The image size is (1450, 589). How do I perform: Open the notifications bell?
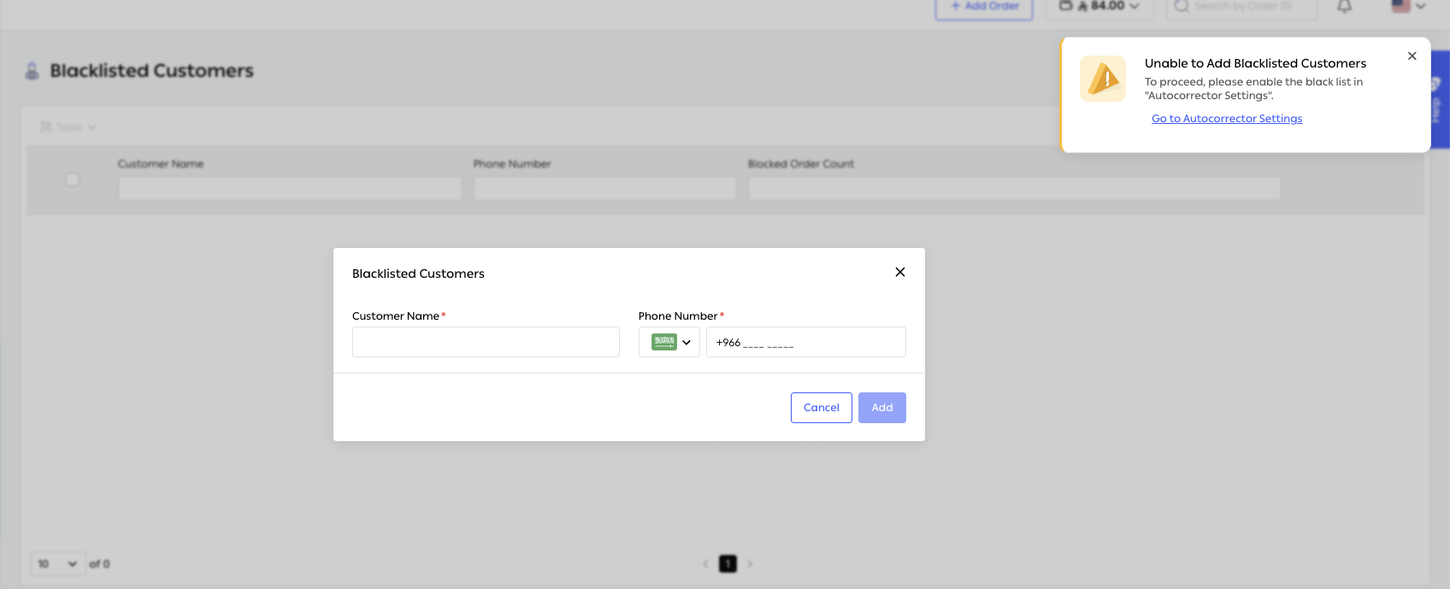pos(1344,7)
